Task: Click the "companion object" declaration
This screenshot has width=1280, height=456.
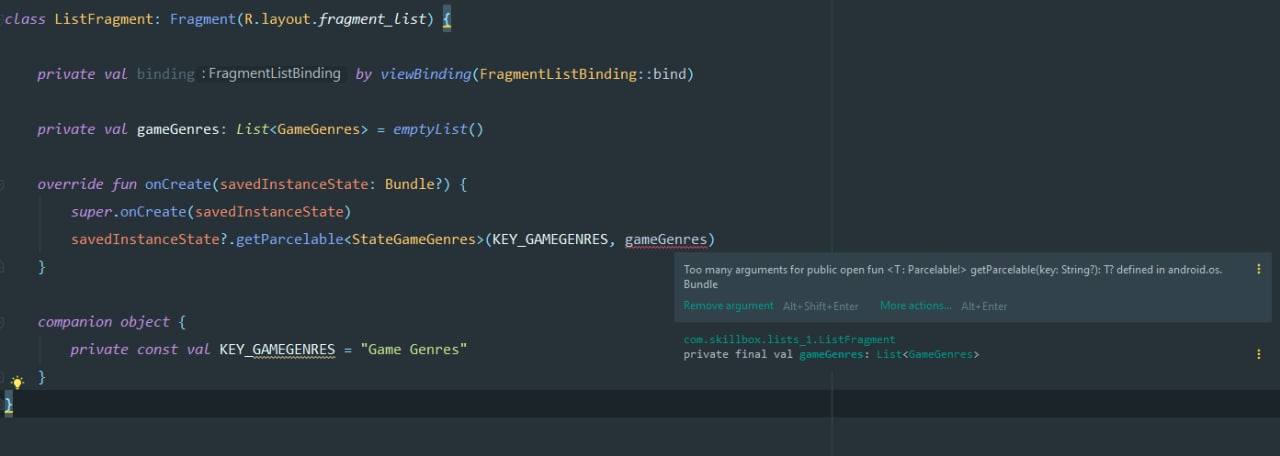Action: point(104,322)
